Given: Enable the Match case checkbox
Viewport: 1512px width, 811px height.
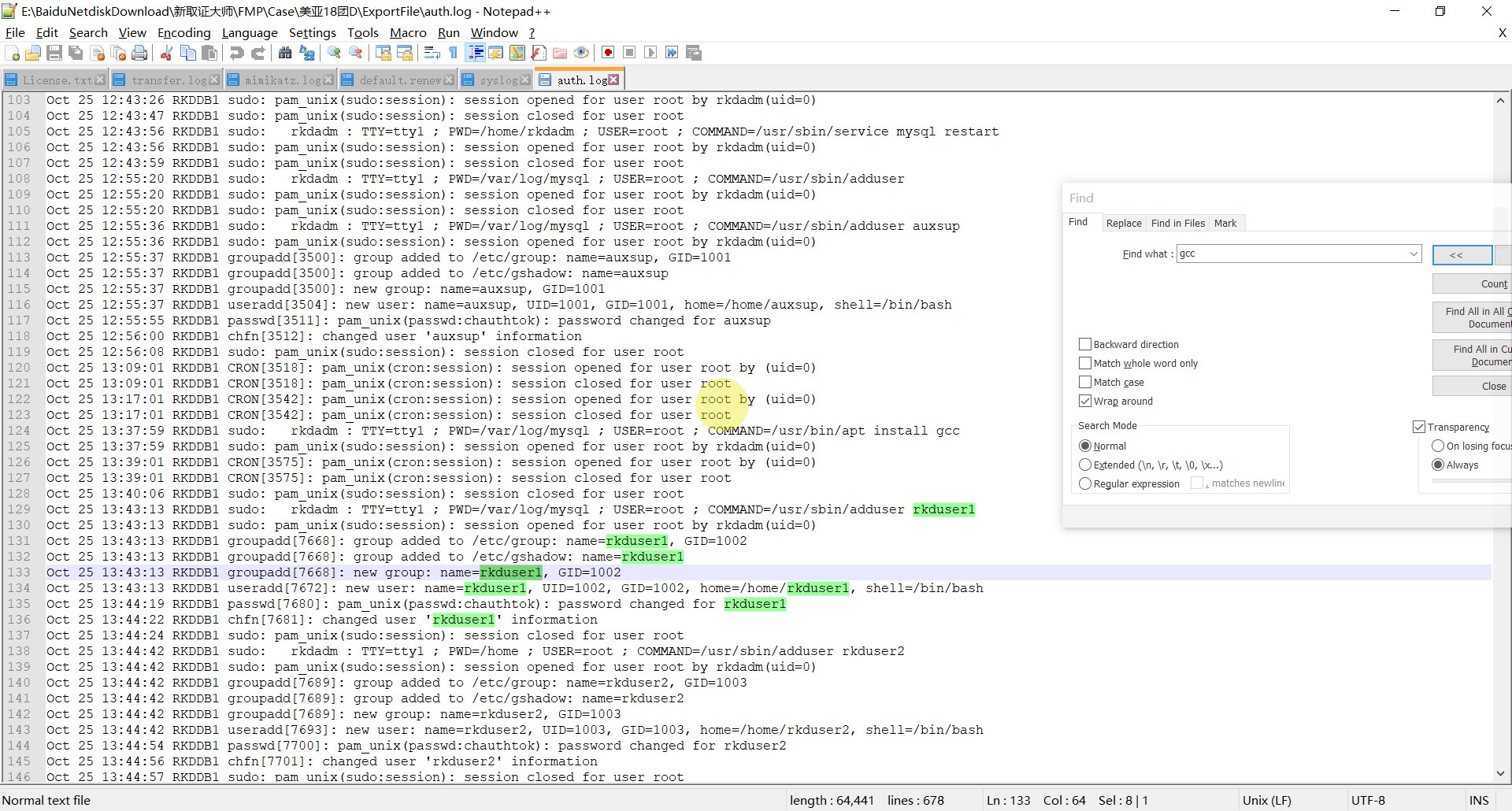Looking at the screenshot, I should pos(1085,382).
